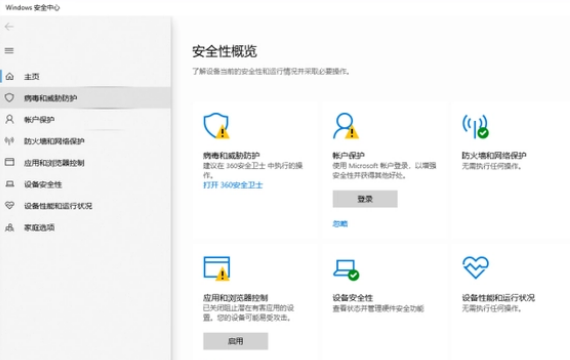The height and width of the screenshot is (360, 570).
Task: Click the 设备安全性 tile heading
Action: pyautogui.click(x=353, y=298)
